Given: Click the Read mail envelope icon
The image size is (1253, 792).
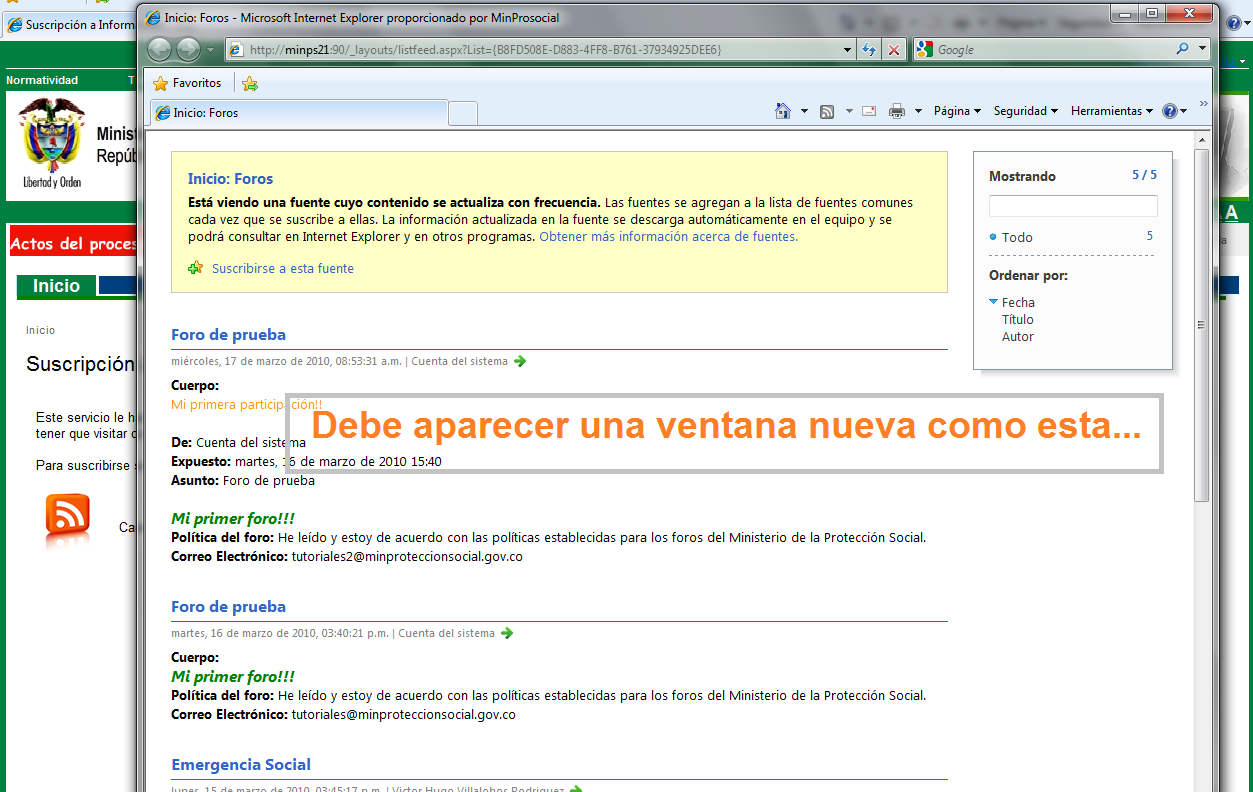Looking at the screenshot, I should [869, 111].
